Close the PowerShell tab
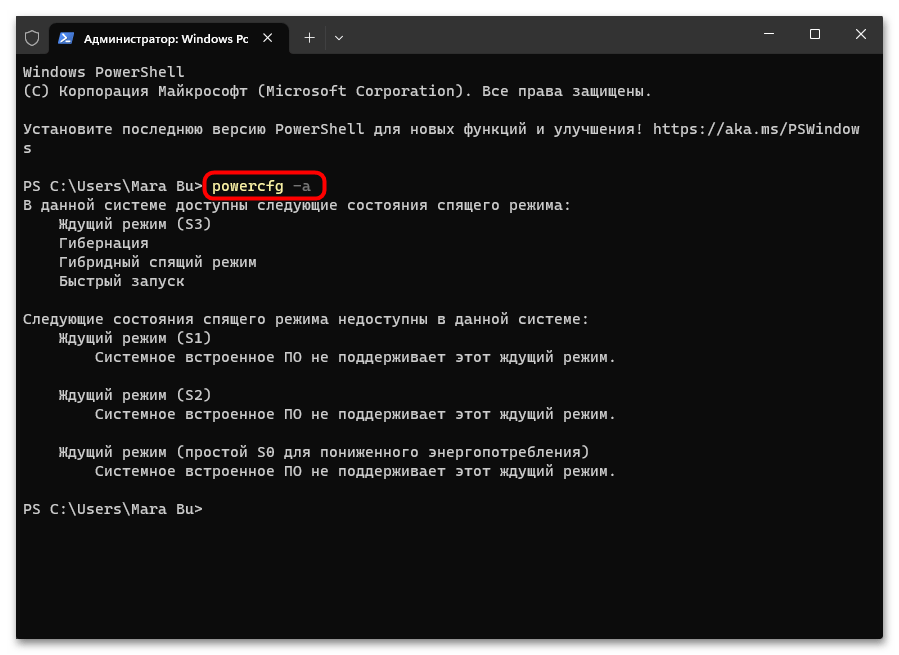The width and height of the screenshot is (899, 655). [x=268, y=38]
